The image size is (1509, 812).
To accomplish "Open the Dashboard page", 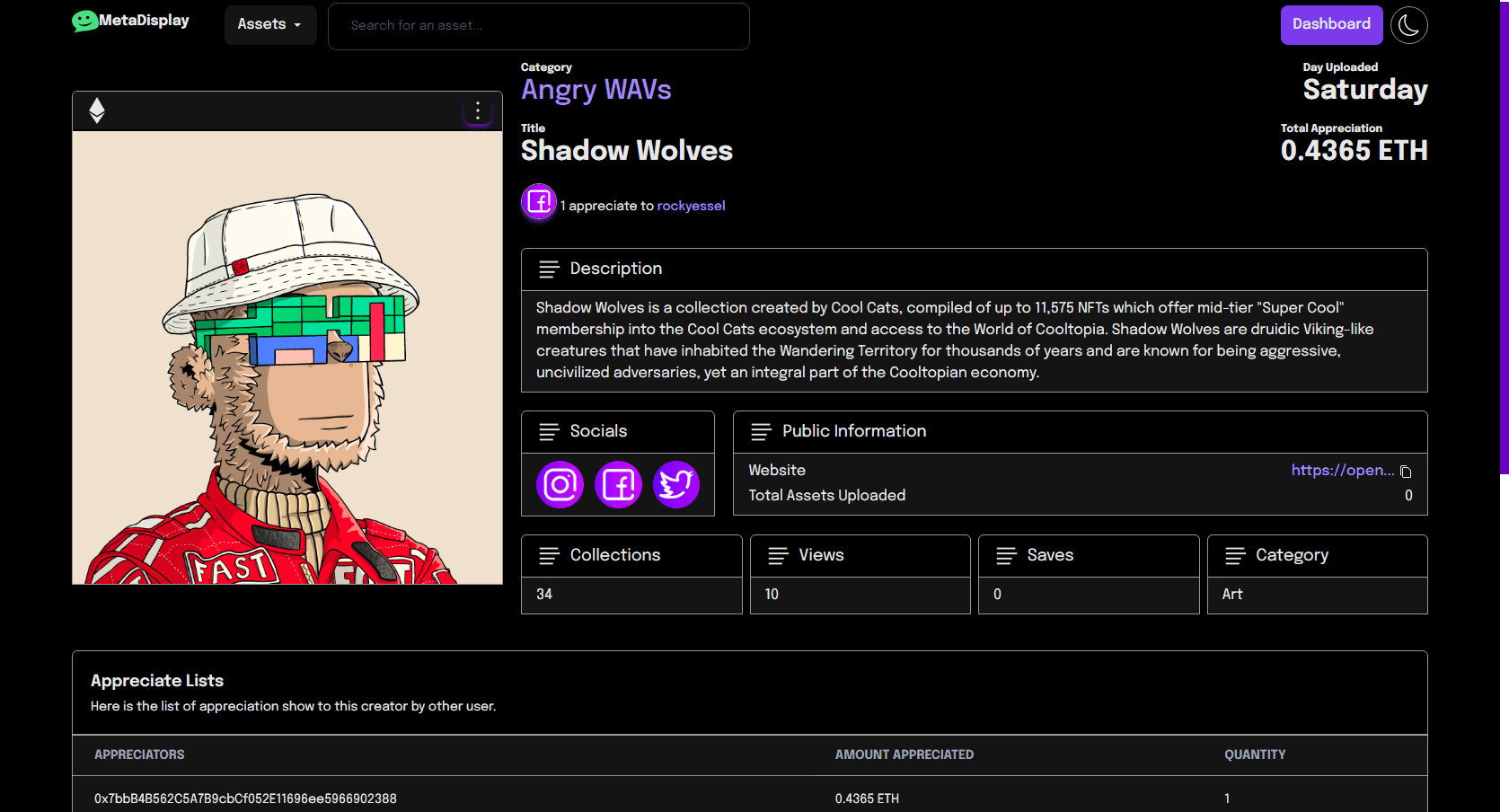I will point(1331,25).
